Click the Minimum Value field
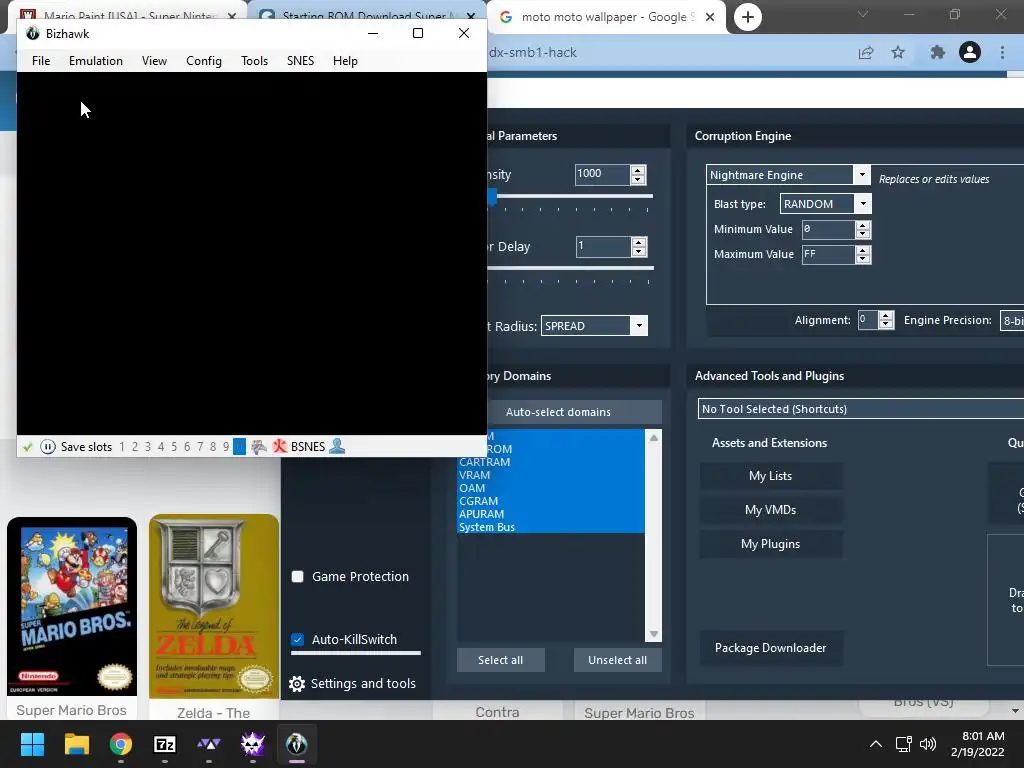This screenshot has height=768, width=1024. (x=828, y=229)
